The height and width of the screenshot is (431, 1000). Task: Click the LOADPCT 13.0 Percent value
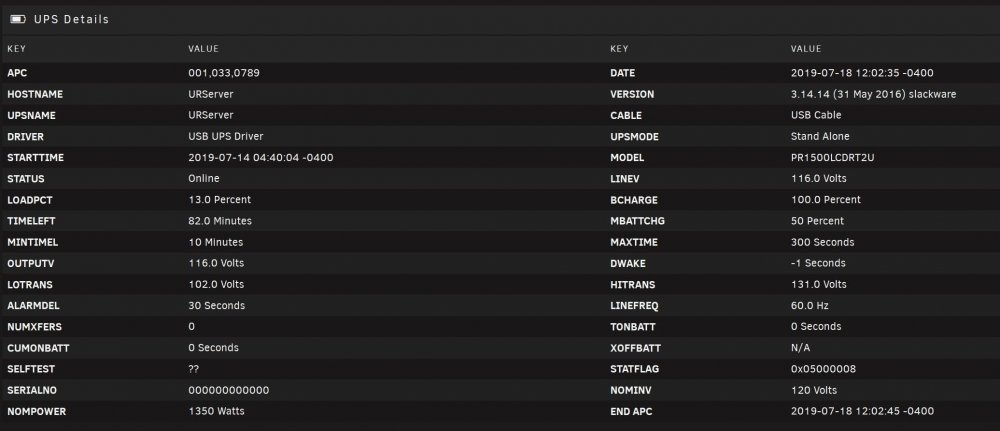(x=220, y=200)
